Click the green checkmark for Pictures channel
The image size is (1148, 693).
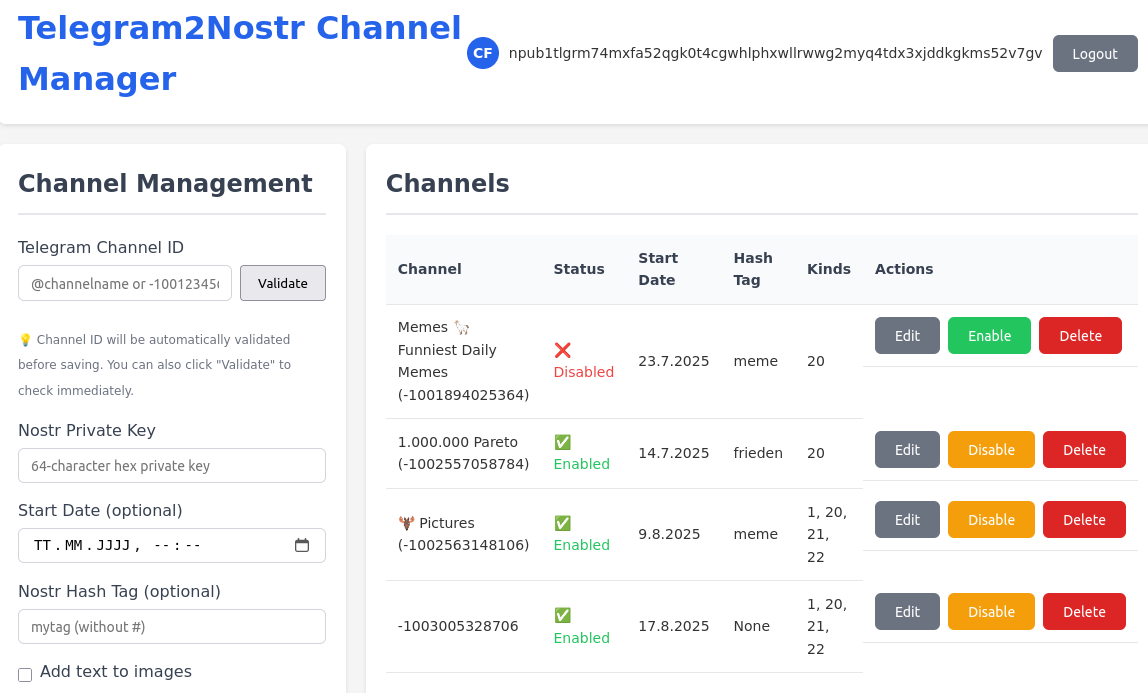[x=563, y=523]
